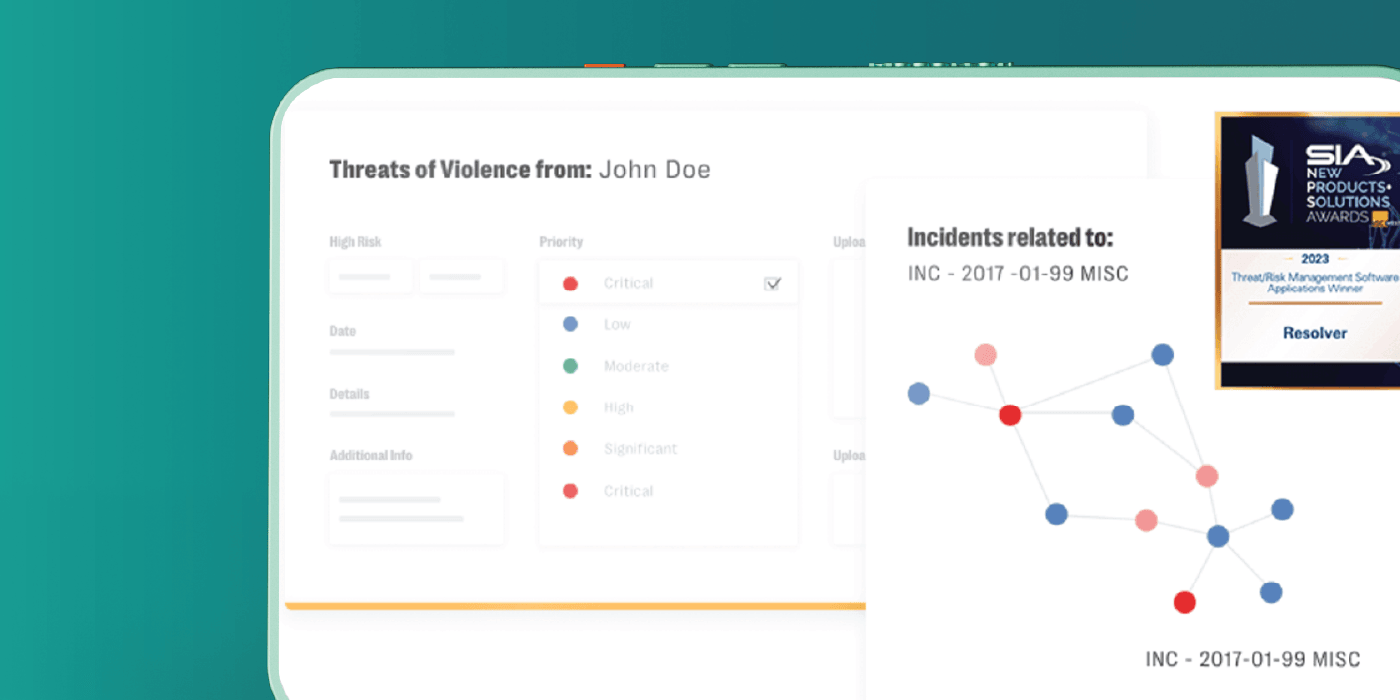This screenshot has width=1400, height=700.
Task: Select Critical at the bottom of priority list
Action: click(628, 491)
